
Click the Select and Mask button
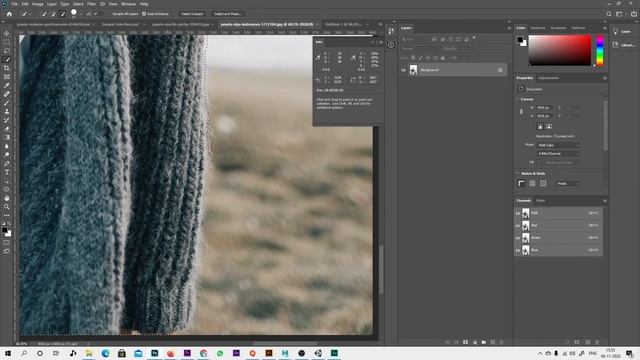tap(227, 14)
